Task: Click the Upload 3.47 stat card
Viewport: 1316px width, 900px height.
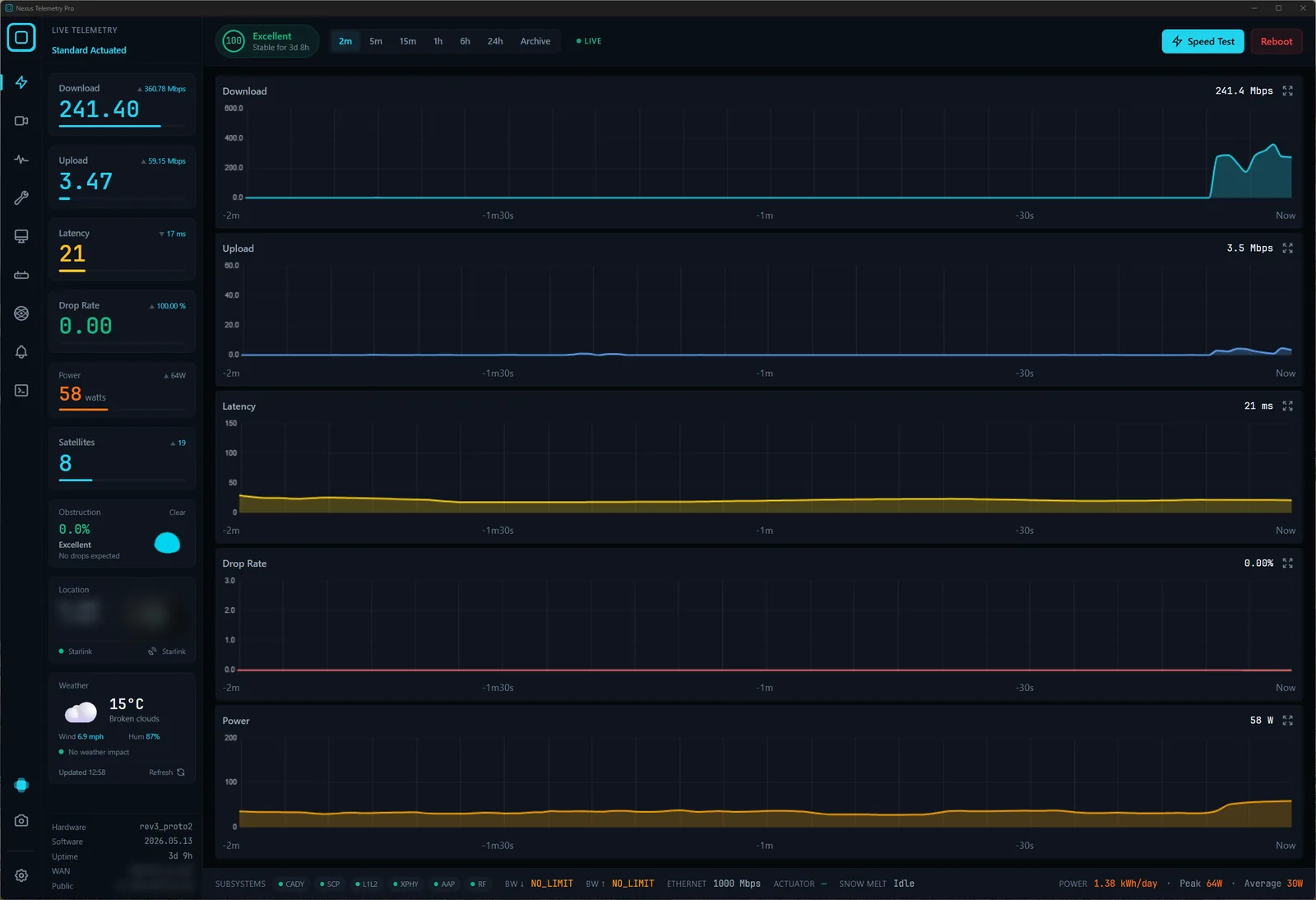Action: (x=122, y=177)
